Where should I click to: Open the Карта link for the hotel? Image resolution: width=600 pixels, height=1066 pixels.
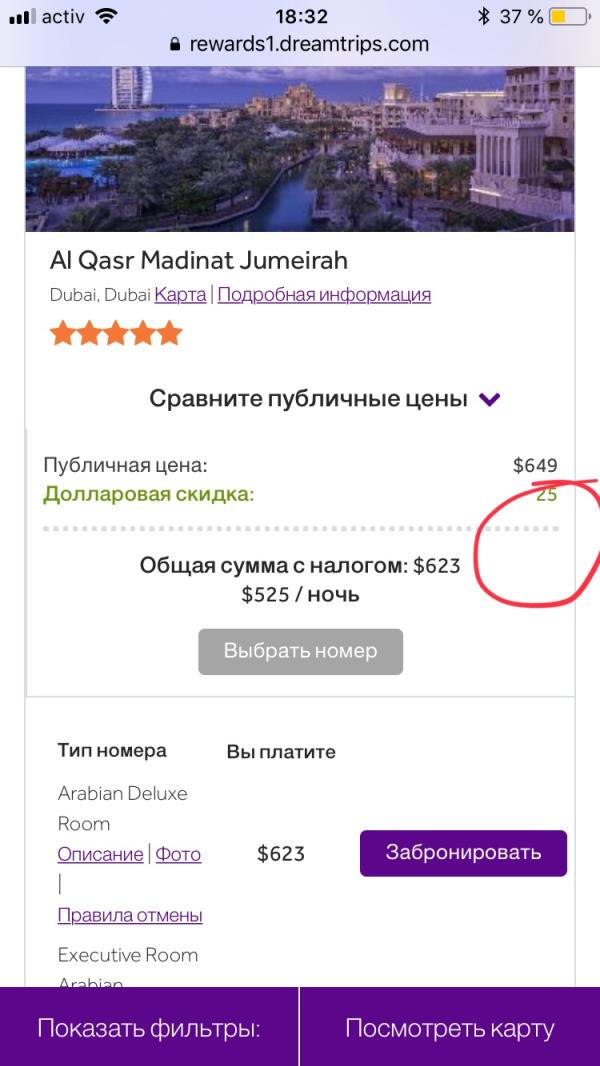[180, 295]
